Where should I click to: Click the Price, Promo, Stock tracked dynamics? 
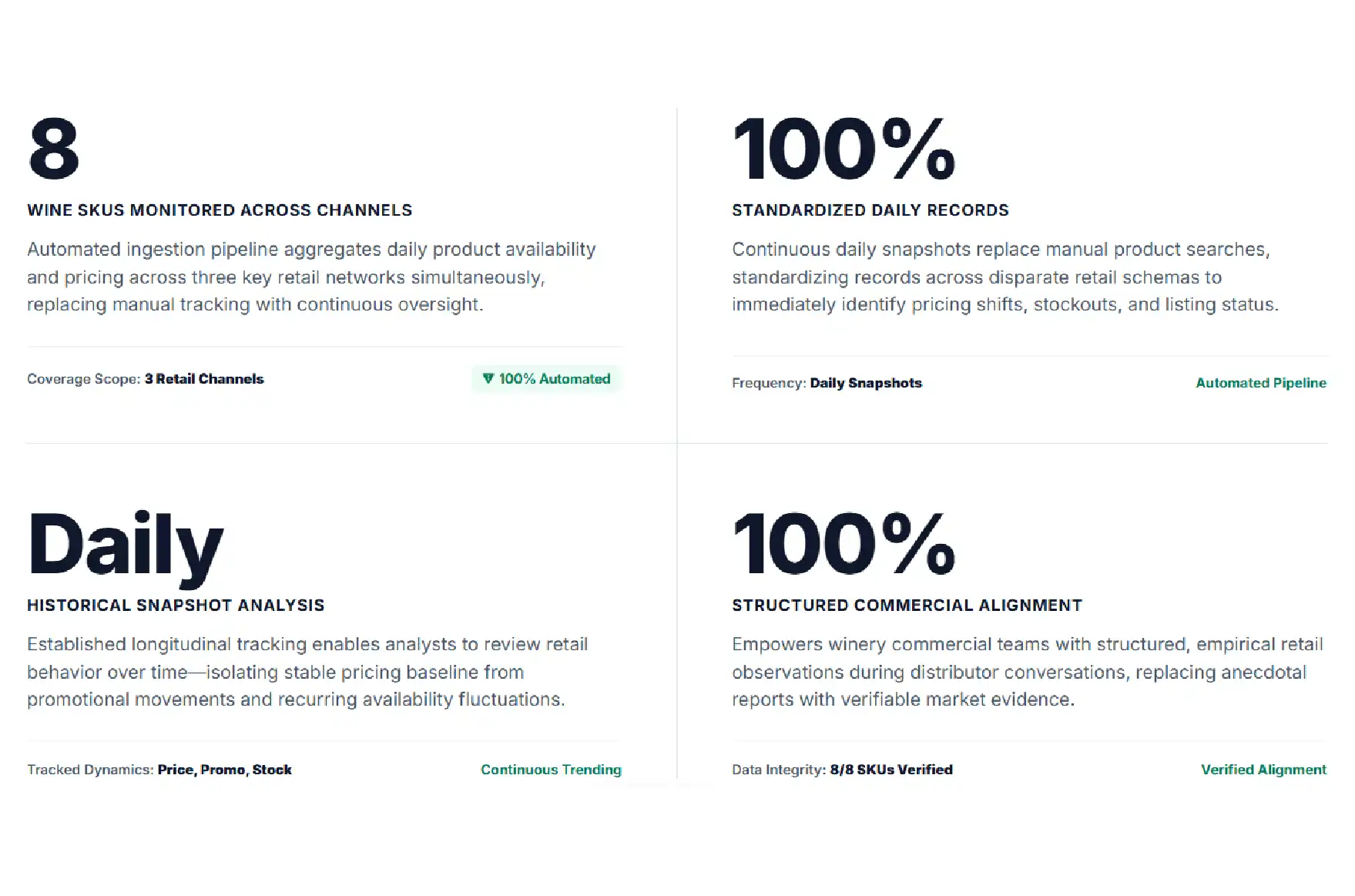[x=225, y=770]
